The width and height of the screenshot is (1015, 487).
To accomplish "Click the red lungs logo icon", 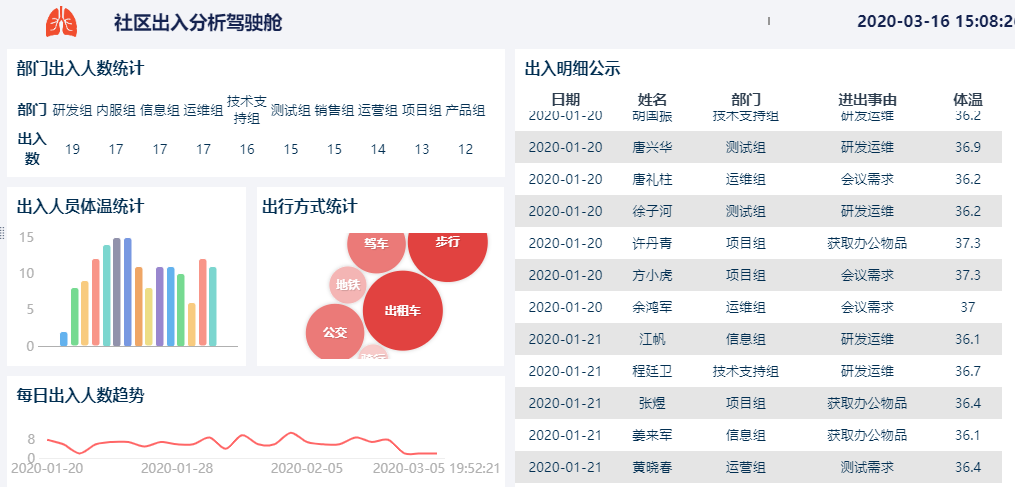I will 61,21.
